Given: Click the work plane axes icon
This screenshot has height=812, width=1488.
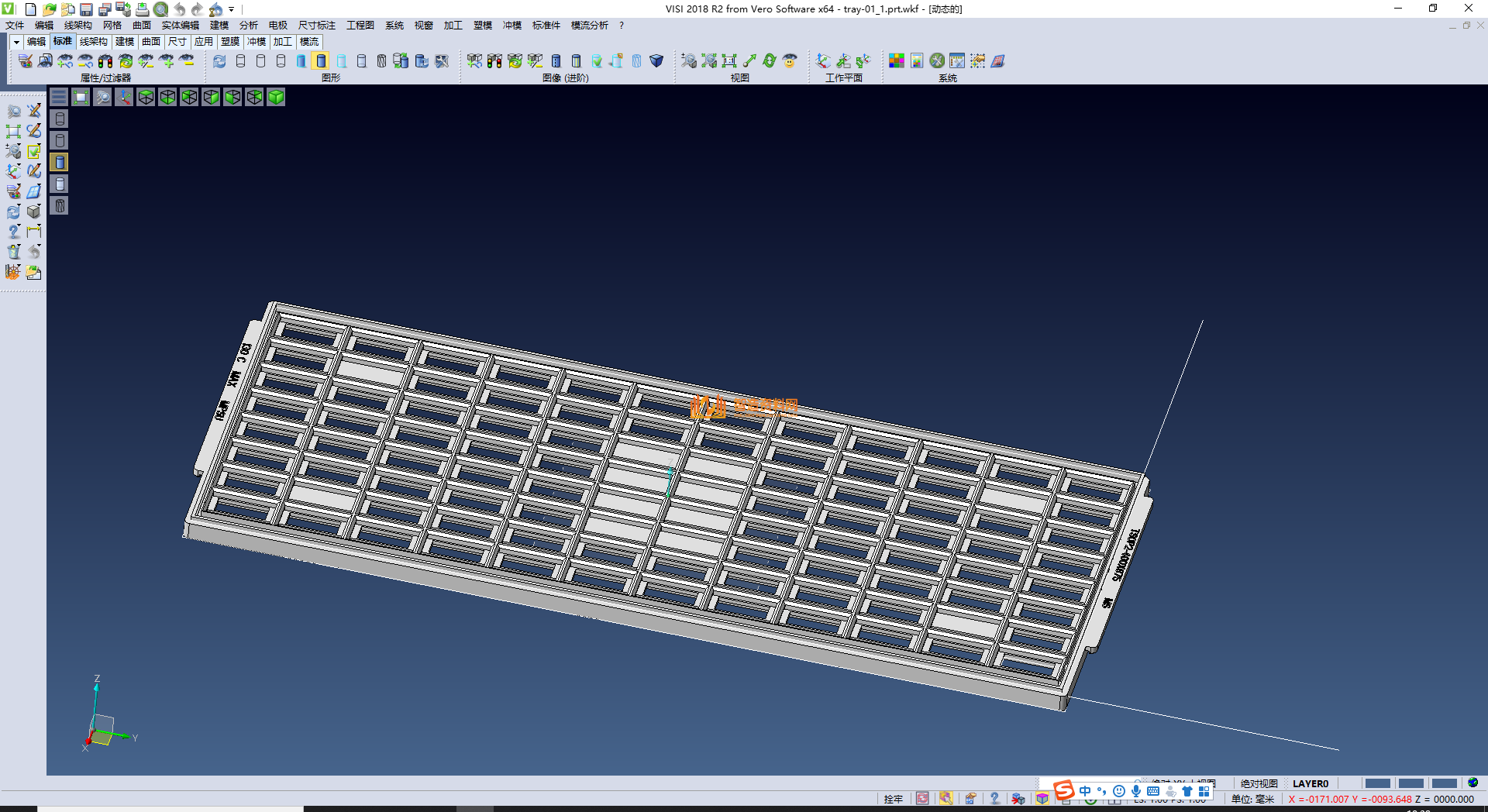Looking at the screenshot, I should pyautogui.click(x=823, y=61).
